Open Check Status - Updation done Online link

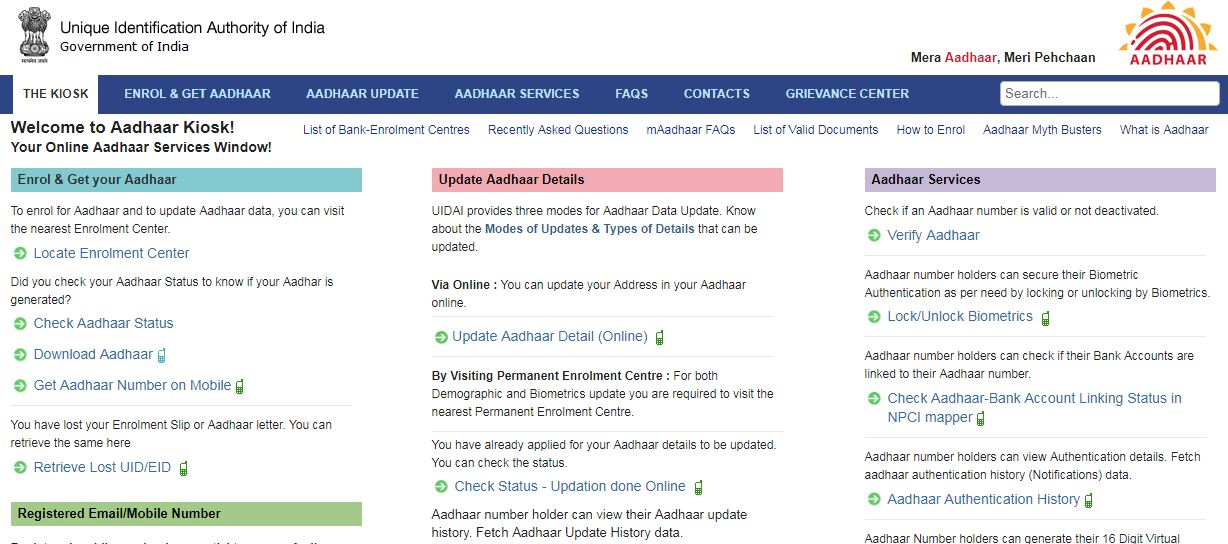570,487
